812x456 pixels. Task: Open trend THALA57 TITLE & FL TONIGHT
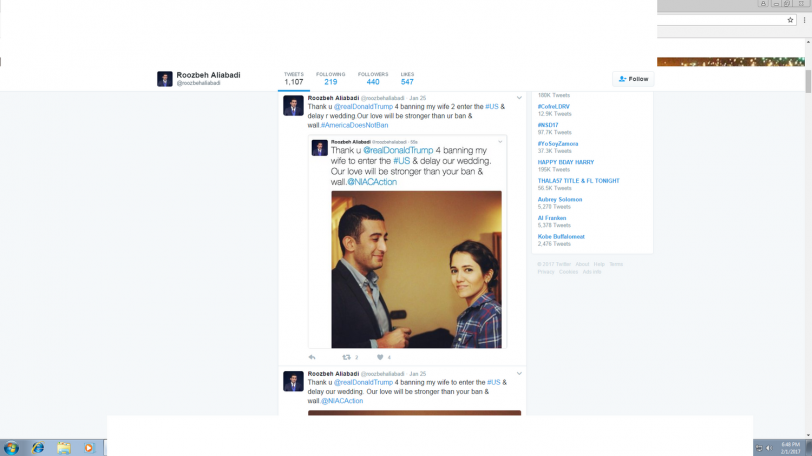point(578,181)
